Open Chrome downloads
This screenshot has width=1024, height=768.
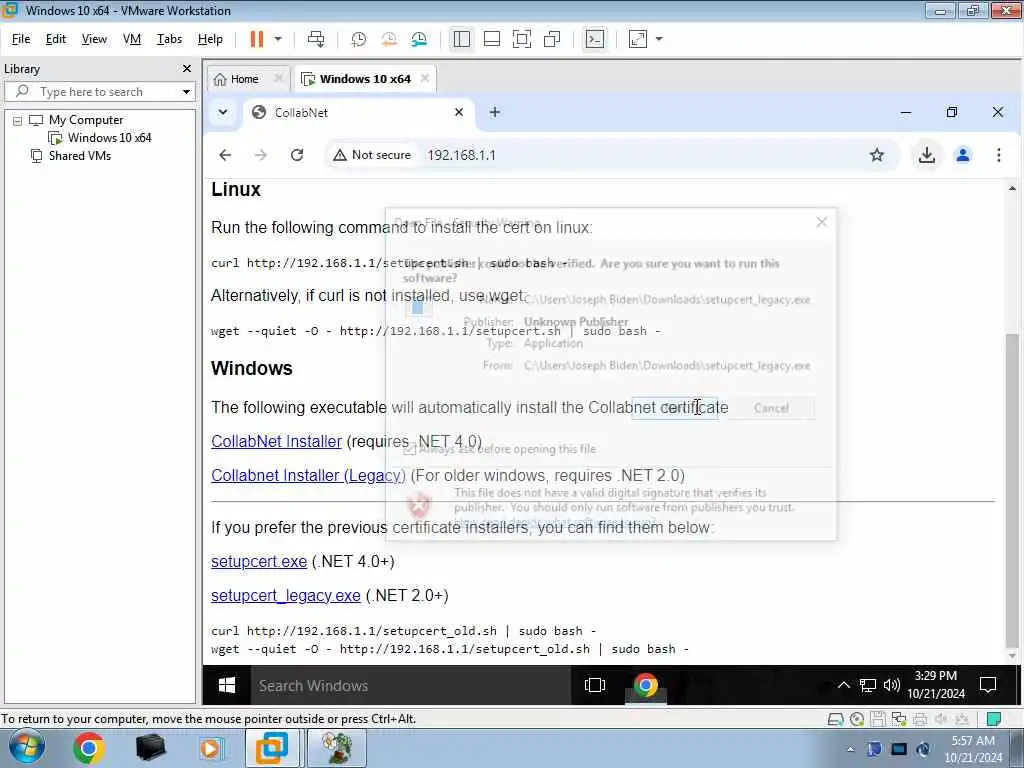point(927,155)
